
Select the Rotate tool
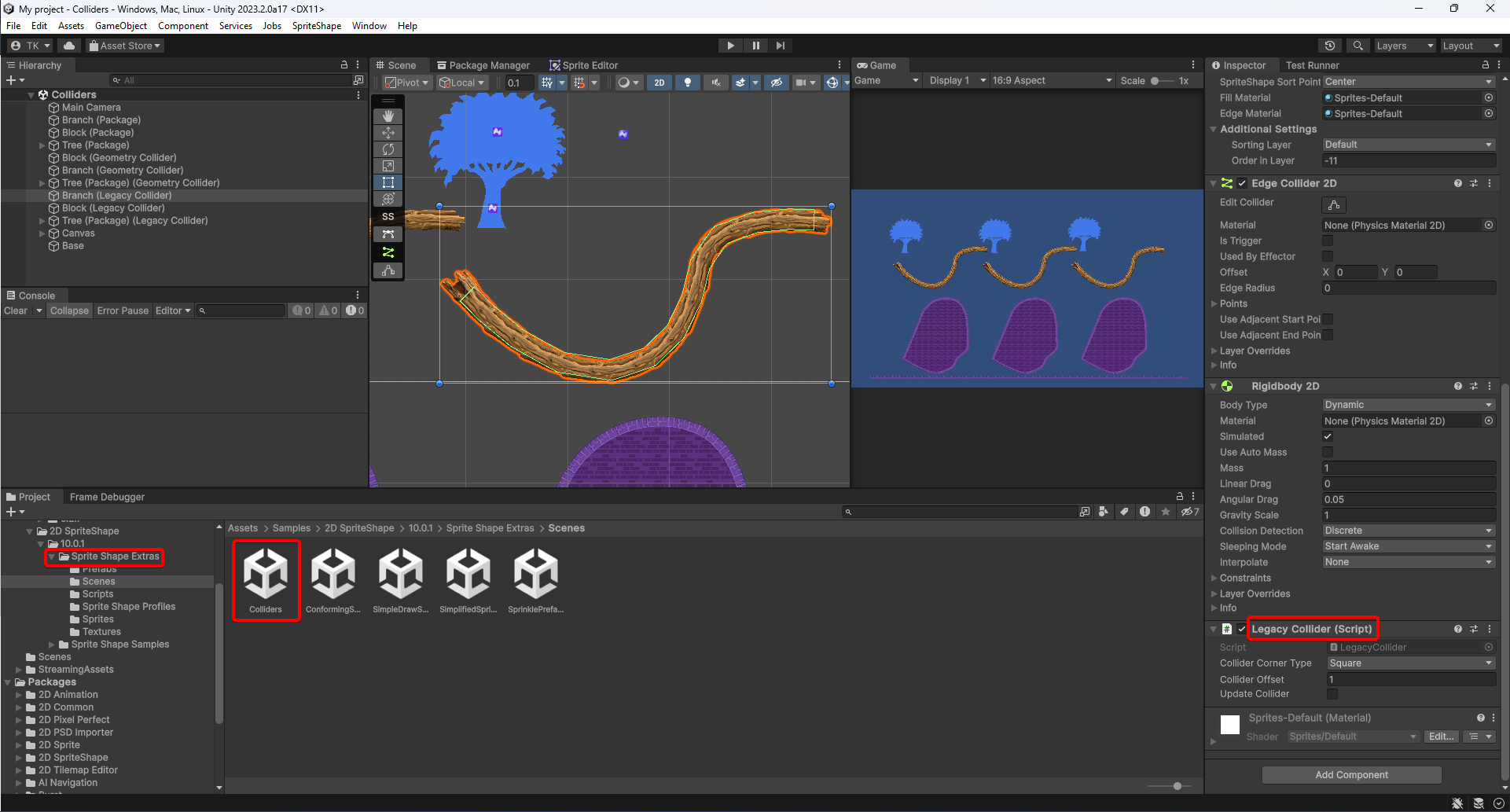pos(388,149)
